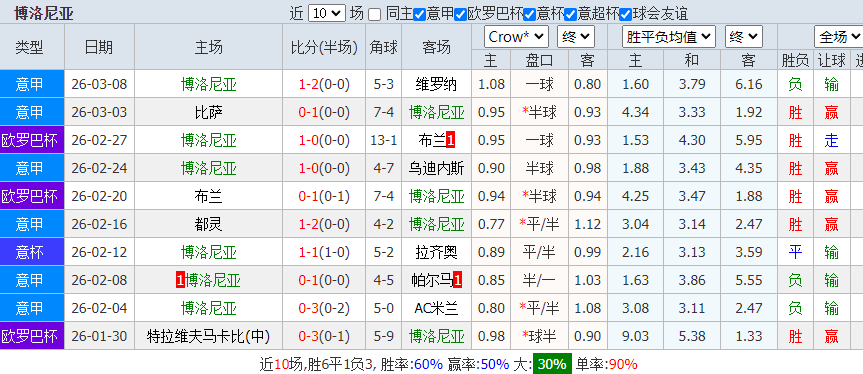Image resolution: width=863 pixels, height=374 pixels.
Task: Open the 拉齐奥 team link
Action: click(436, 252)
